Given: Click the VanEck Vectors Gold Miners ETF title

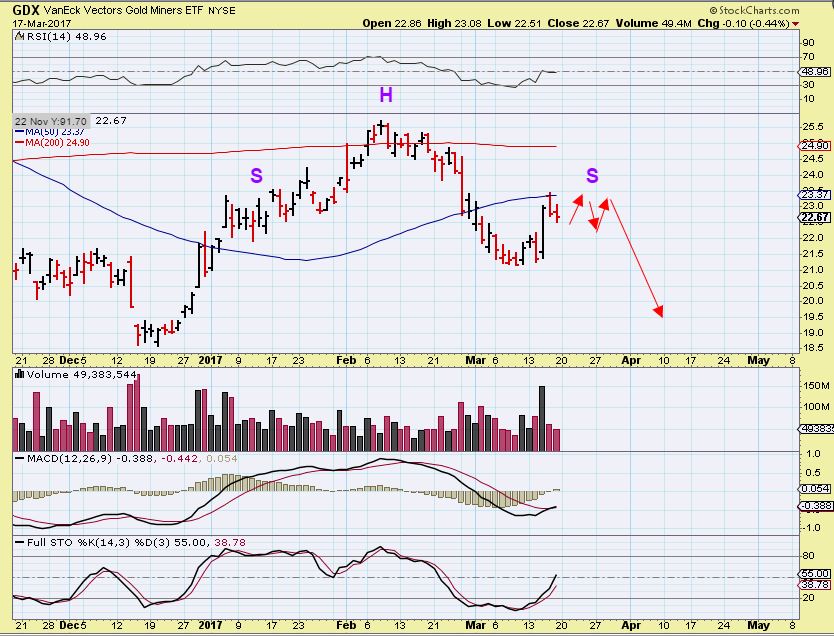Looking at the screenshot, I should (123, 10).
